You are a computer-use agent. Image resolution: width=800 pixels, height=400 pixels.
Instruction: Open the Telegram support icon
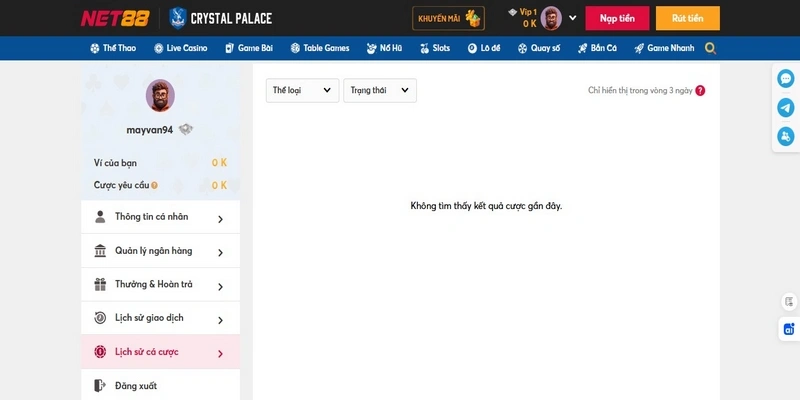coord(786,108)
